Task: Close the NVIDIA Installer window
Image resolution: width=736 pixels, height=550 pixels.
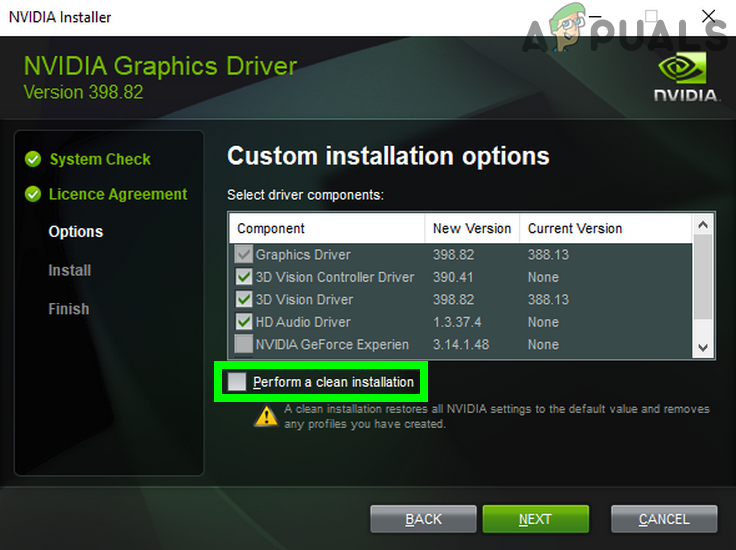Action: (x=708, y=16)
